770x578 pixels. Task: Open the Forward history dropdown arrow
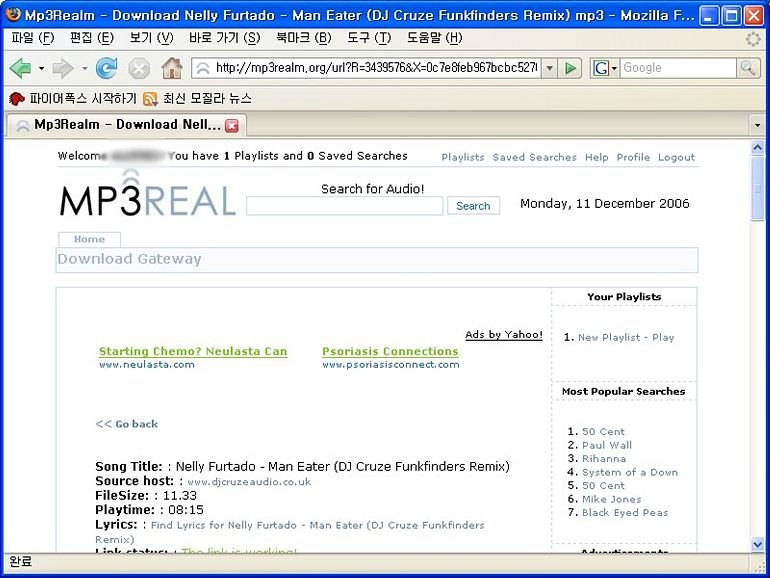(84, 68)
